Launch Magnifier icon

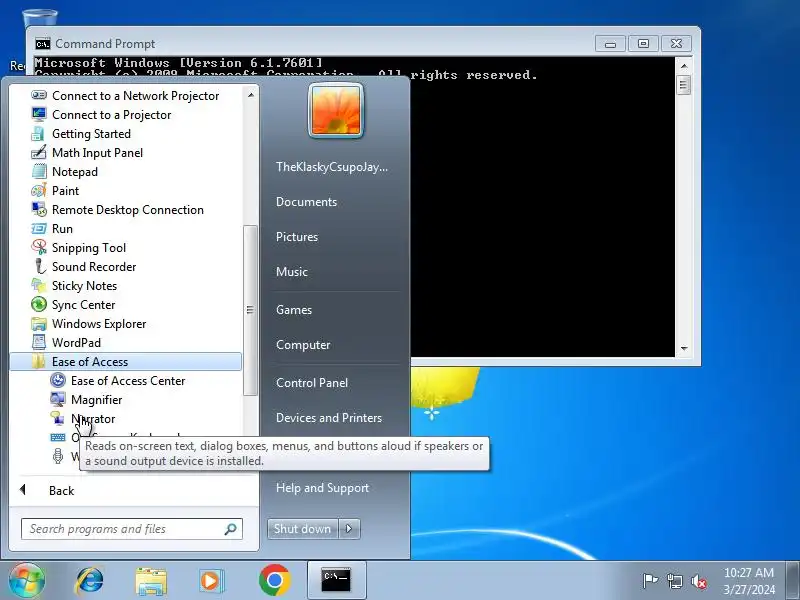(x=58, y=399)
